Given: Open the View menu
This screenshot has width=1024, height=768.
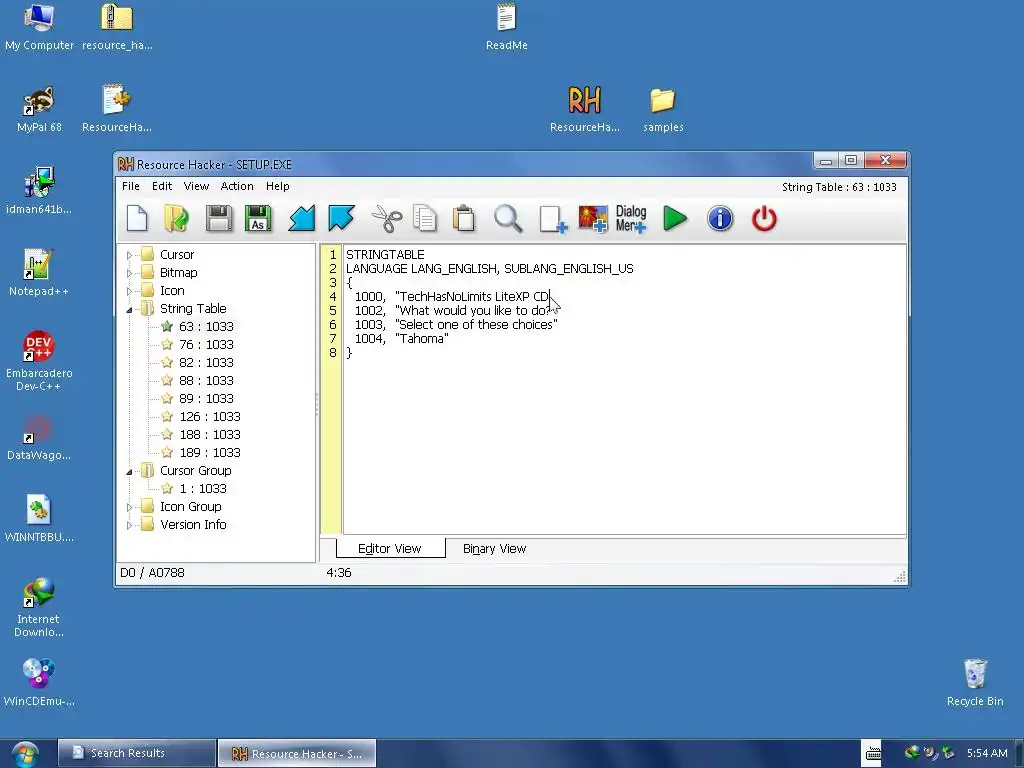Looking at the screenshot, I should point(196,186).
